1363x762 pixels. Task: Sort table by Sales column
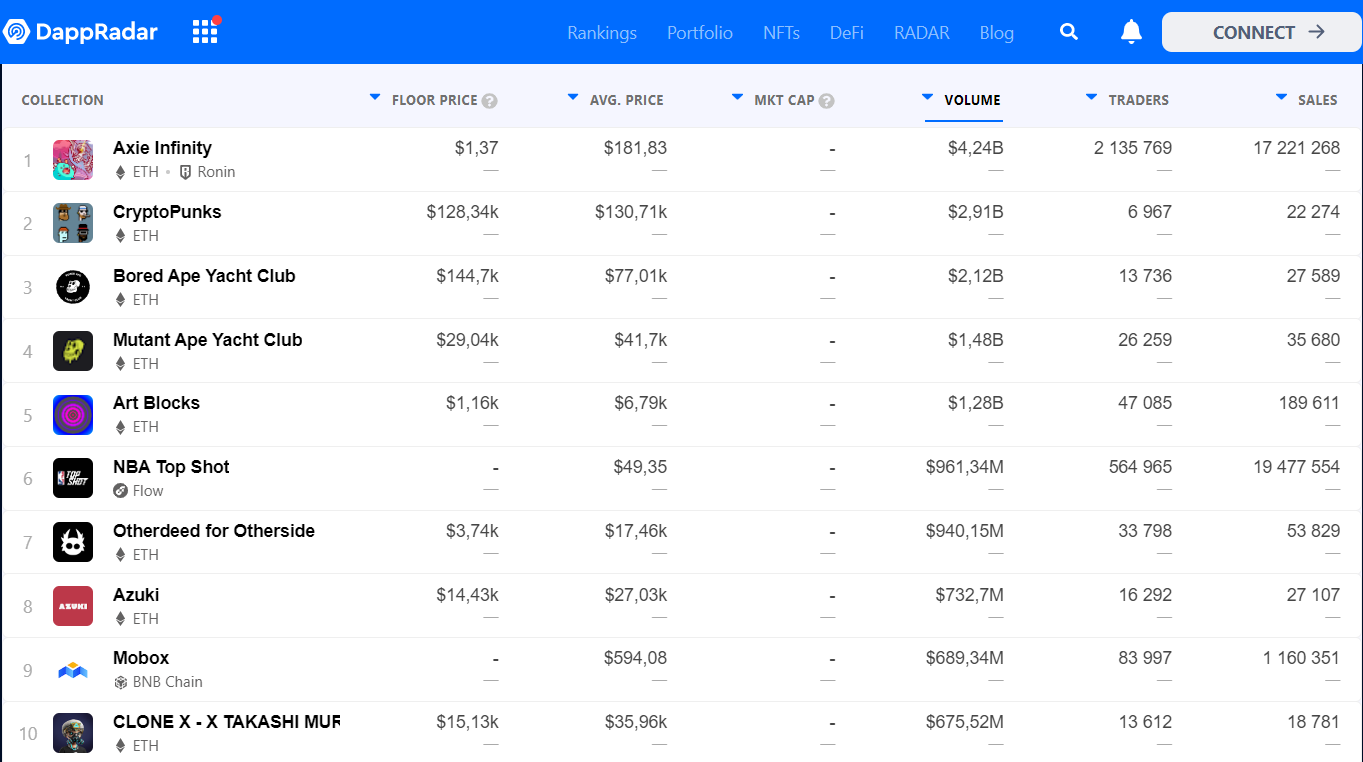[1316, 100]
